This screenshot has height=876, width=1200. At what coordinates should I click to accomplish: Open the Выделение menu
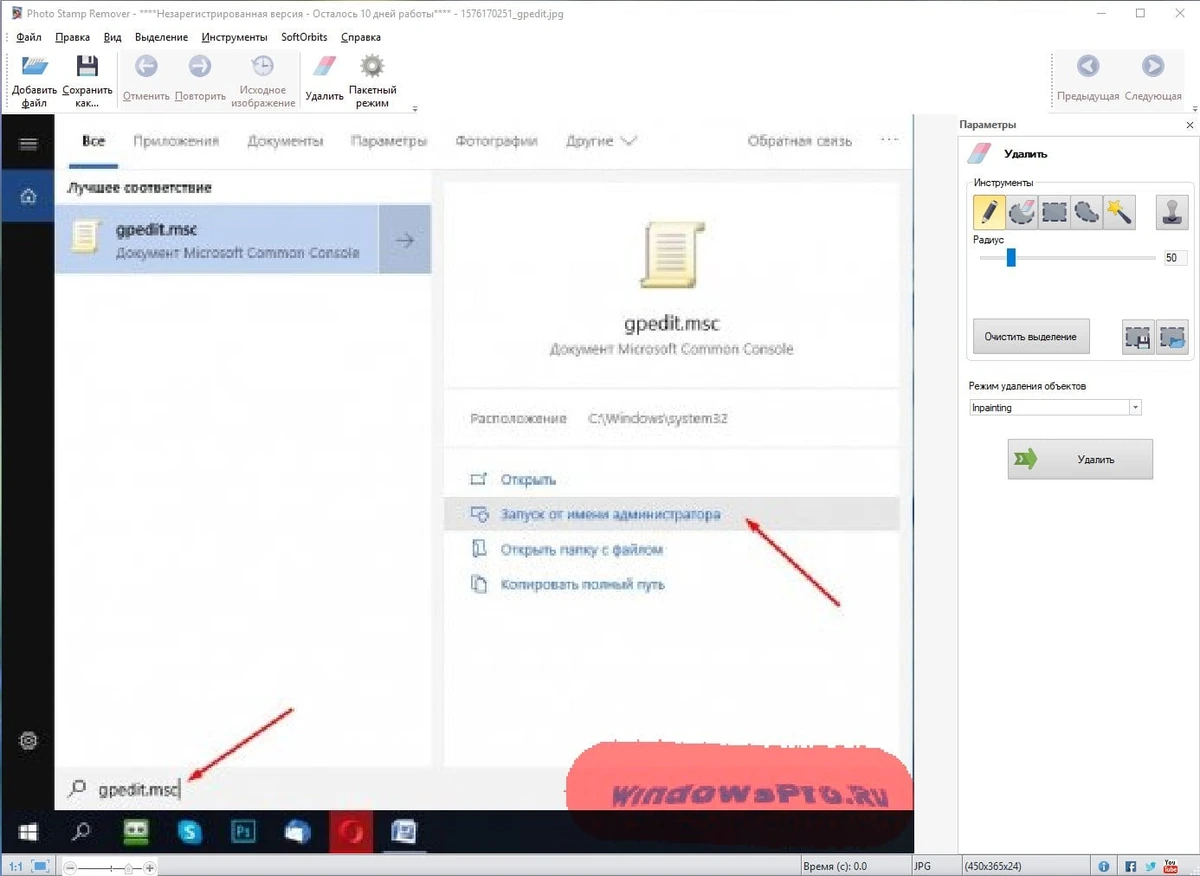coord(161,37)
